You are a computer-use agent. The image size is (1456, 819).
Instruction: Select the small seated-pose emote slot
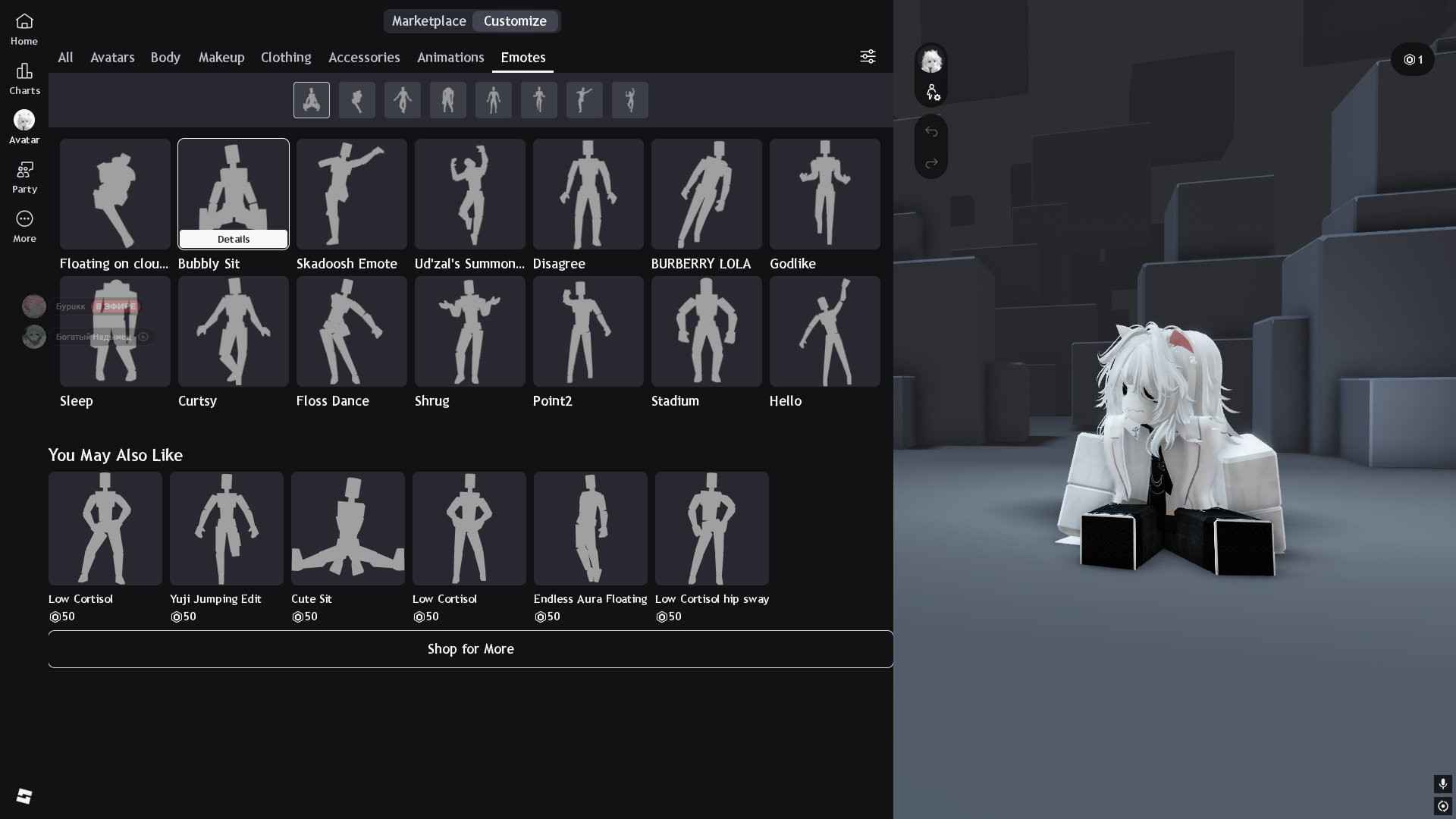click(312, 100)
